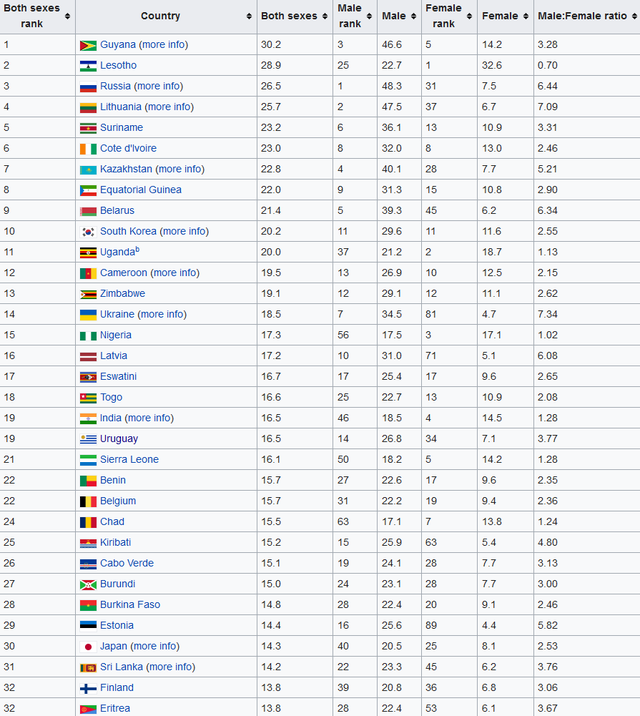
Task: Open Sri Lanka's "more info" link
Action: 171,667
